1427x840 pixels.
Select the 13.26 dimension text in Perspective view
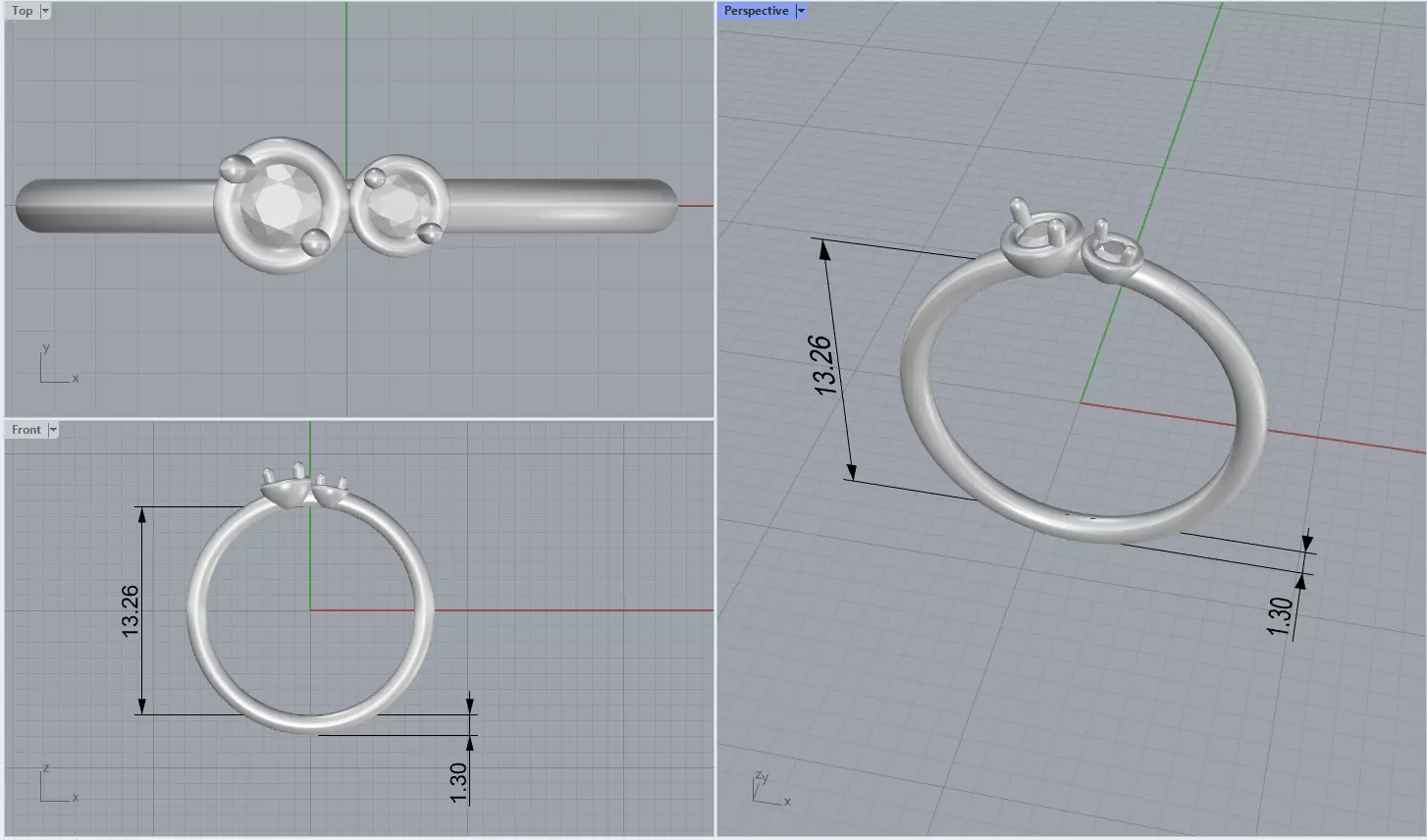click(823, 365)
